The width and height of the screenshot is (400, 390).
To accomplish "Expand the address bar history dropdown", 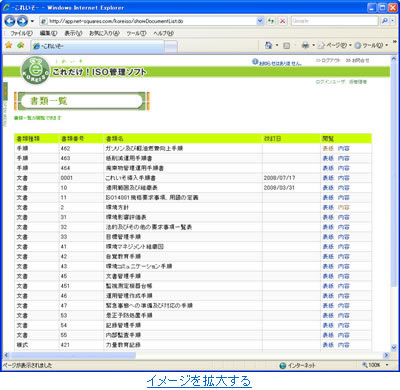I will coord(260,21).
